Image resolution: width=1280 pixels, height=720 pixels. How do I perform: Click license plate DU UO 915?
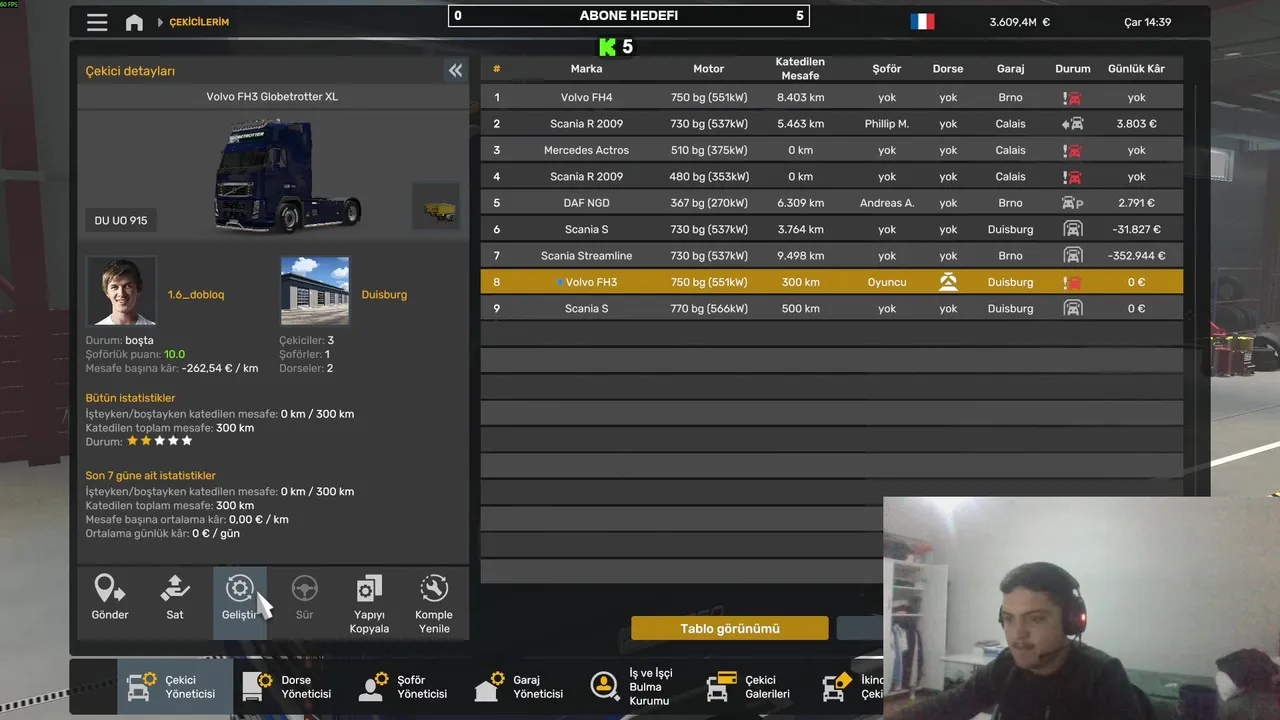coord(121,221)
